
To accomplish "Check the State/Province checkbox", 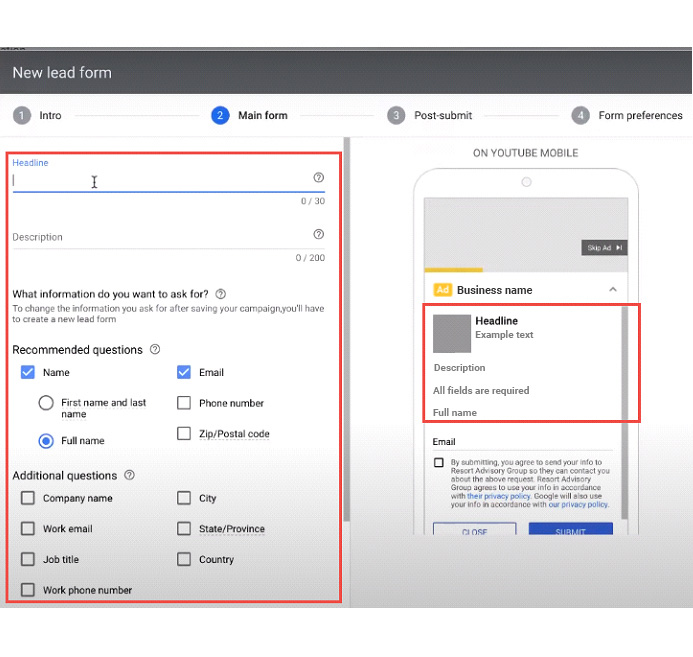I will pos(183,528).
